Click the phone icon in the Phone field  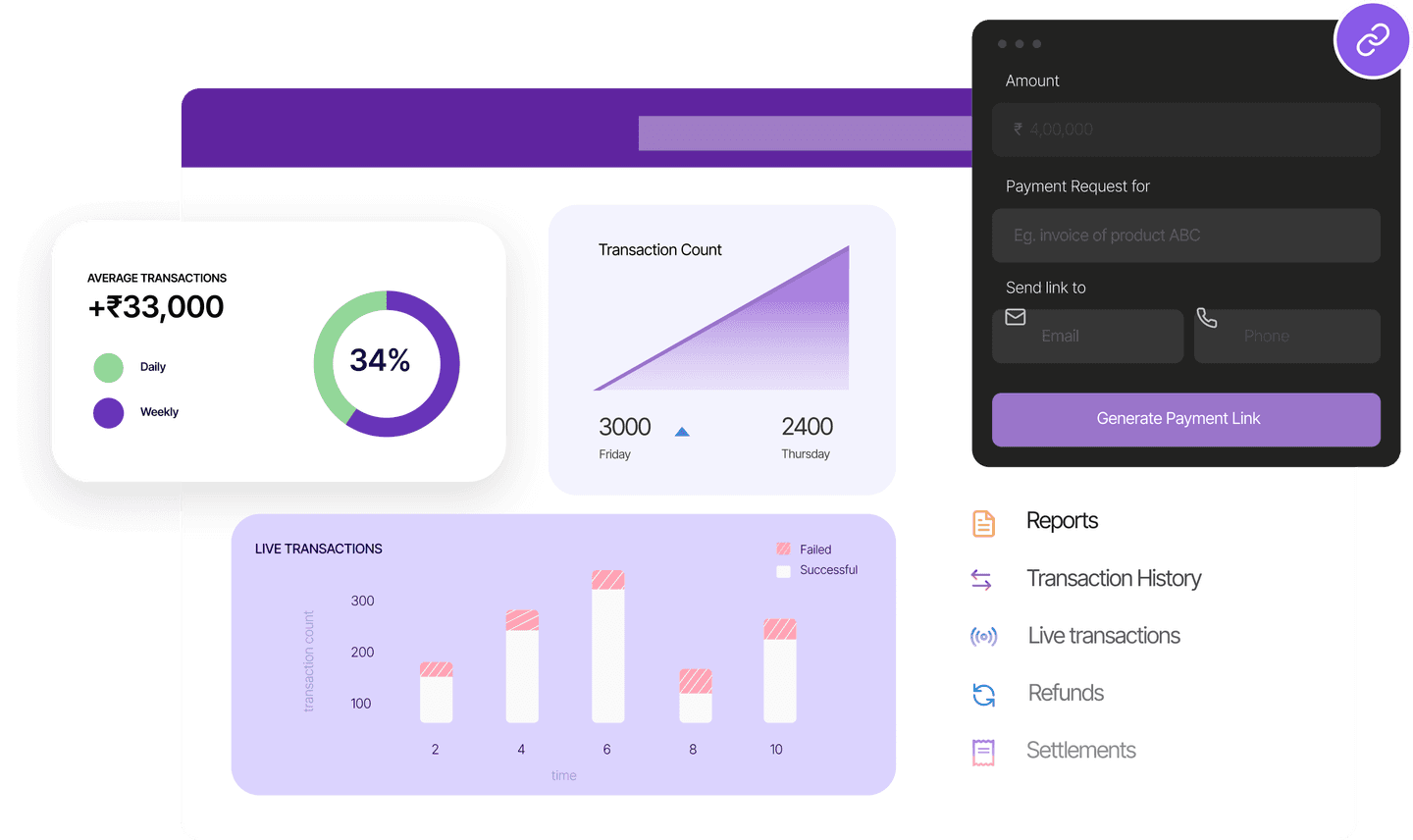[x=1206, y=317]
